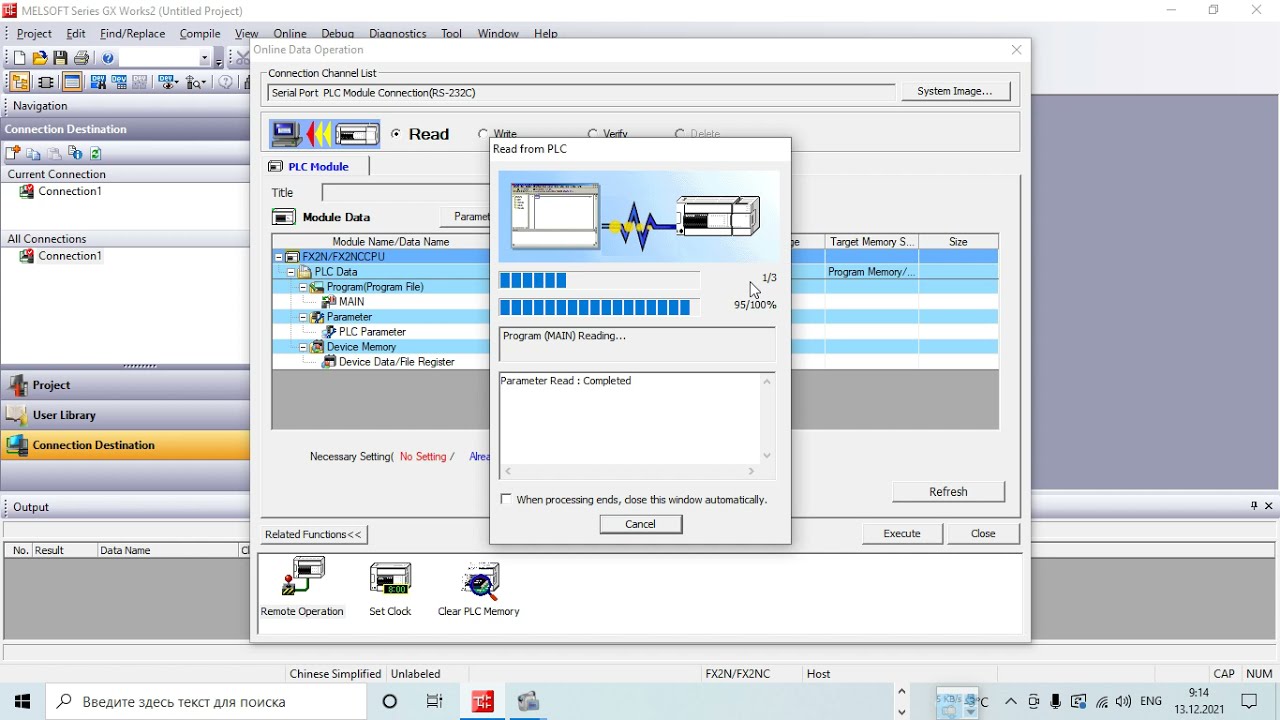Screen dimensions: 1280x720
Task: Open the device watch icon's dropdown arrow
Action: (x=178, y=83)
